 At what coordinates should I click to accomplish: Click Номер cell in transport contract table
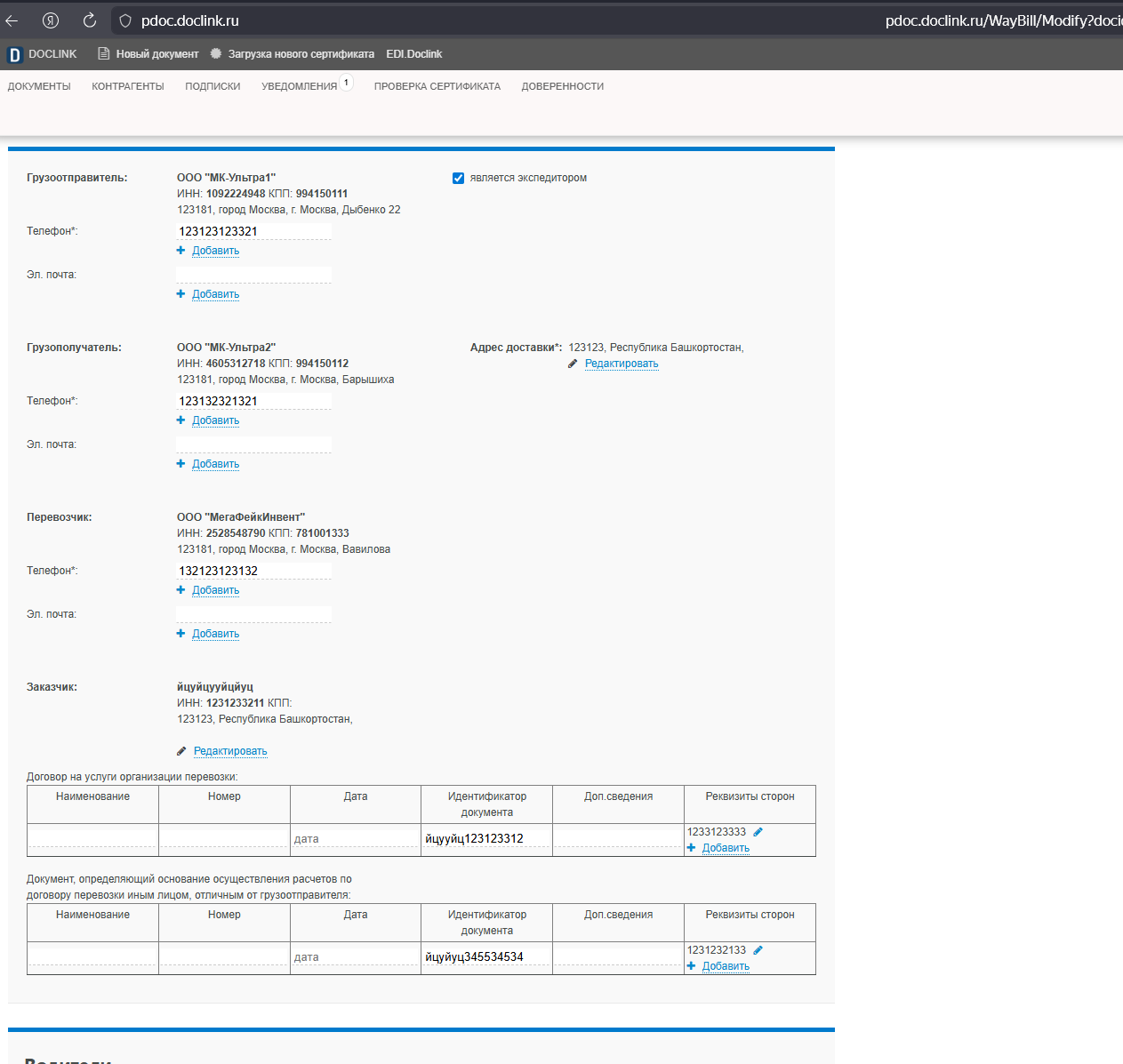point(224,838)
